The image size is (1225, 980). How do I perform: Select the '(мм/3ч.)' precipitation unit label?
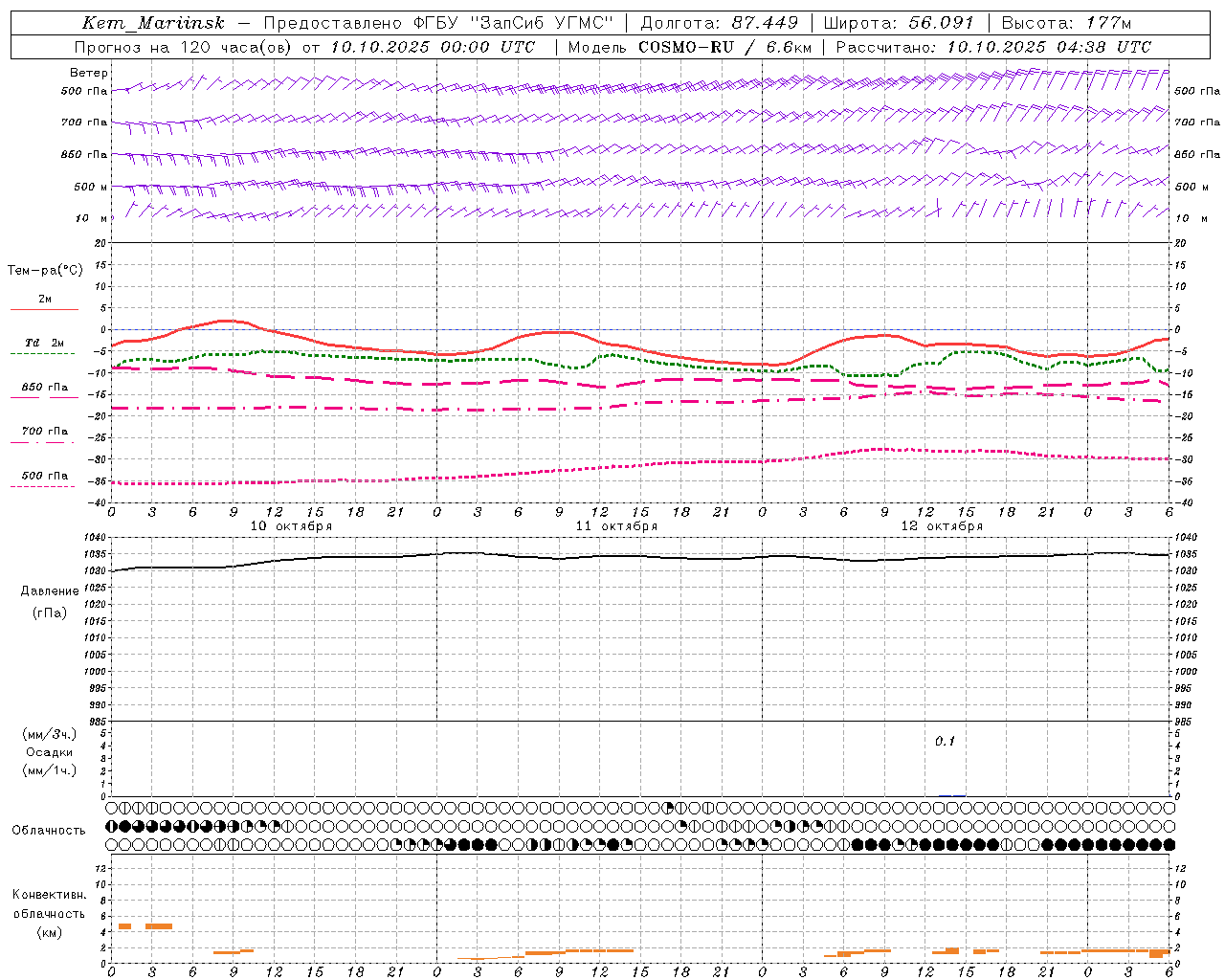tap(50, 734)
